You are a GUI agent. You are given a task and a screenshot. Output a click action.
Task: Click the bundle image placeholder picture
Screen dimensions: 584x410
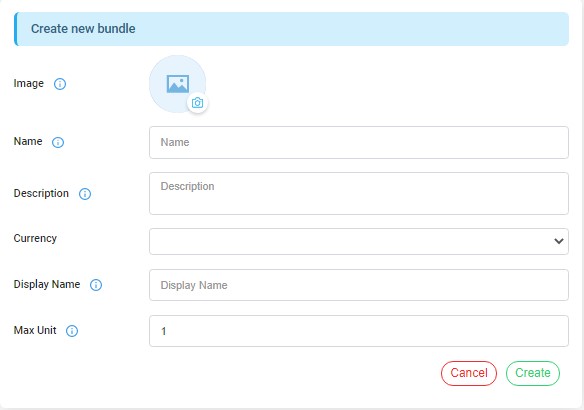coord(178,84)
